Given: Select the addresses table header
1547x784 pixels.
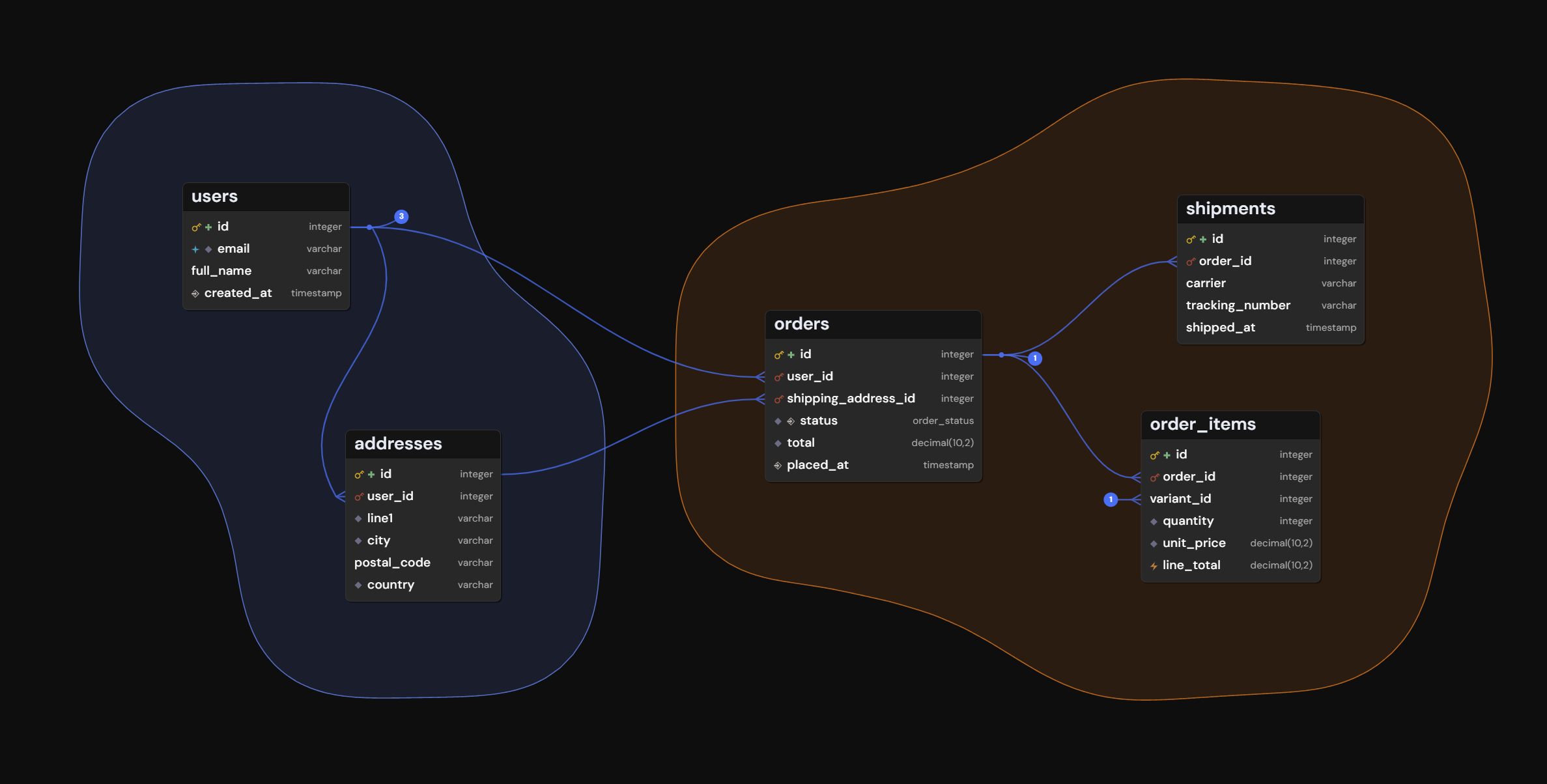Looking at the screenshot, I should tap(423, 444).
